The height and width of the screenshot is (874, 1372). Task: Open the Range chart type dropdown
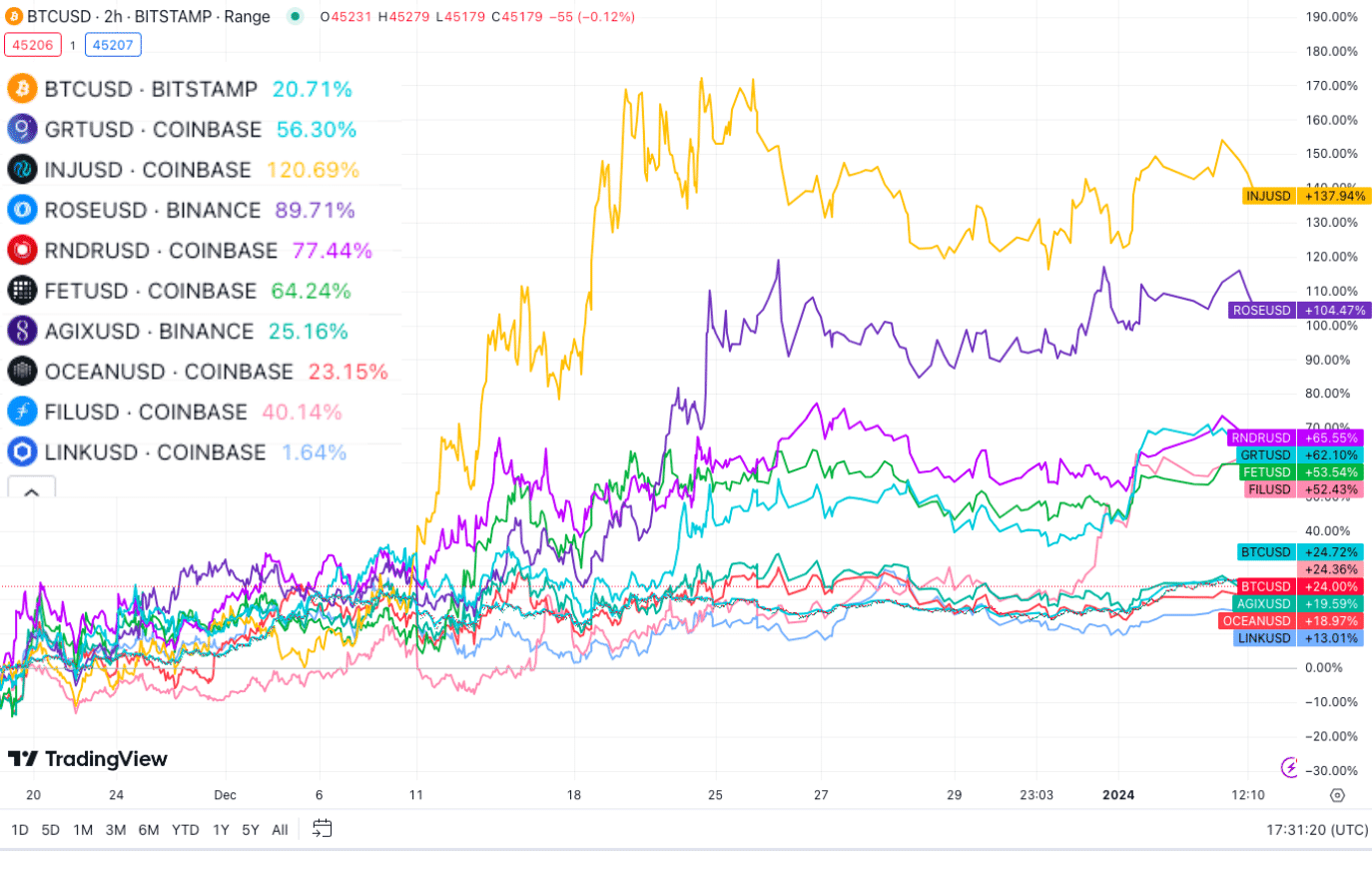[246, 16]
